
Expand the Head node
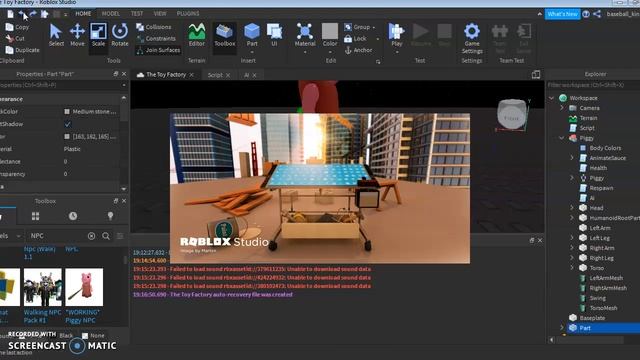click(572, 208)
